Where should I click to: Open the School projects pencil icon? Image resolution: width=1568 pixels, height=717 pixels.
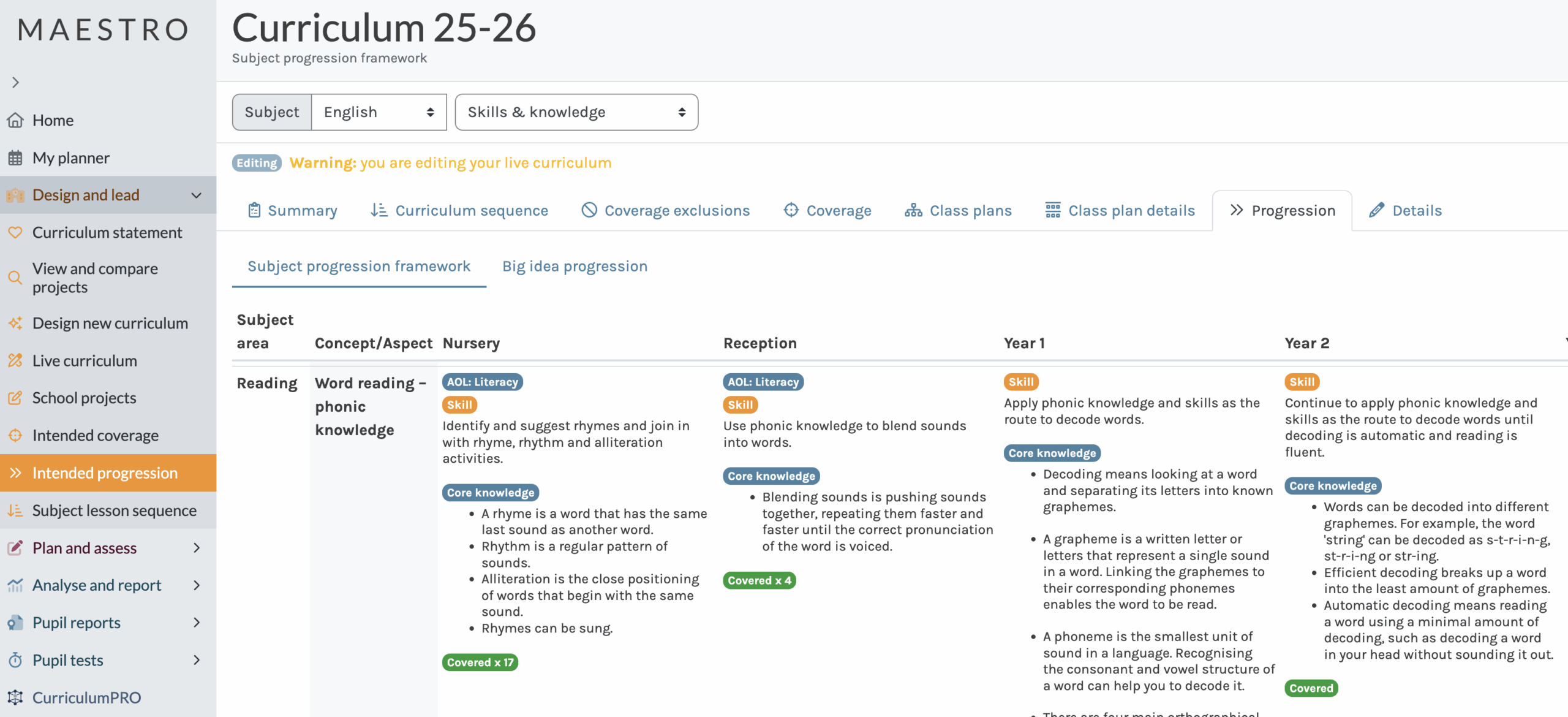click(15, 398)
